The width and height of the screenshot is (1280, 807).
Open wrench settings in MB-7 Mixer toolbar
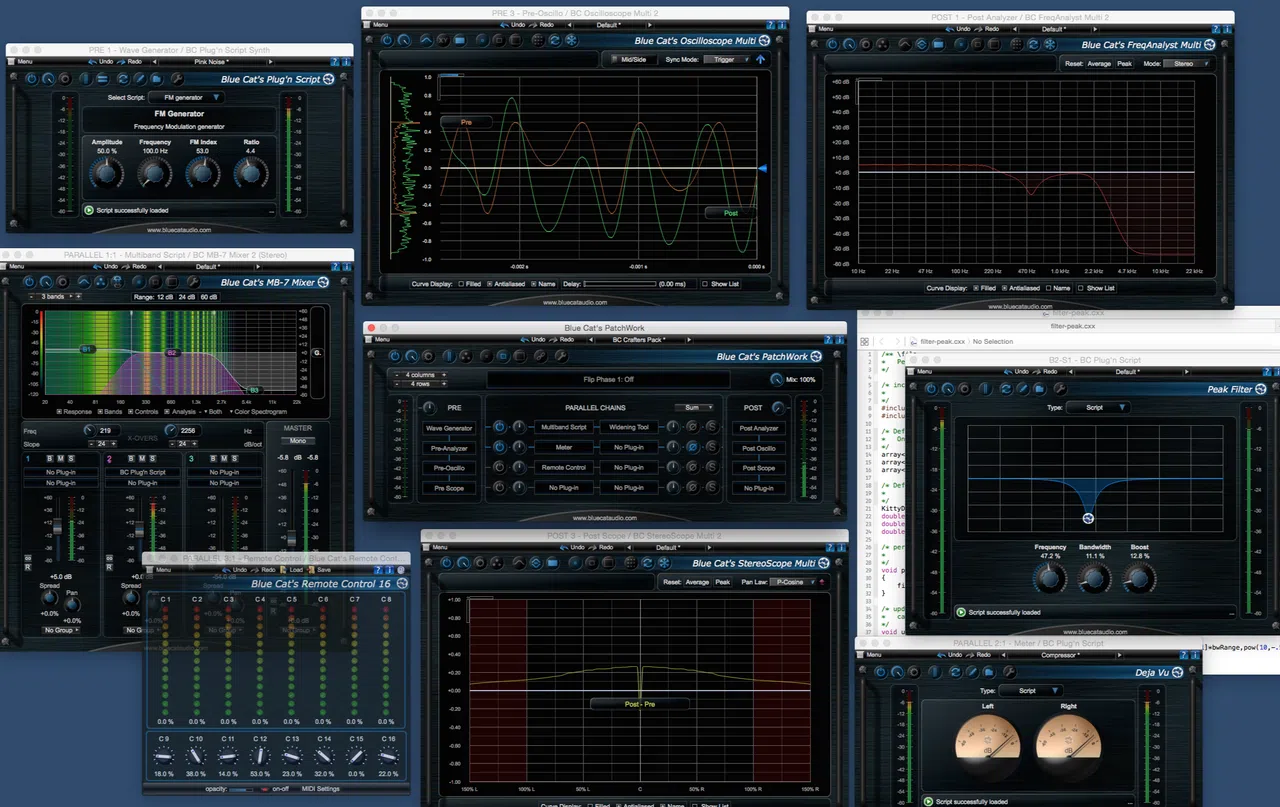pyautogui.click(x=193, y=282)
